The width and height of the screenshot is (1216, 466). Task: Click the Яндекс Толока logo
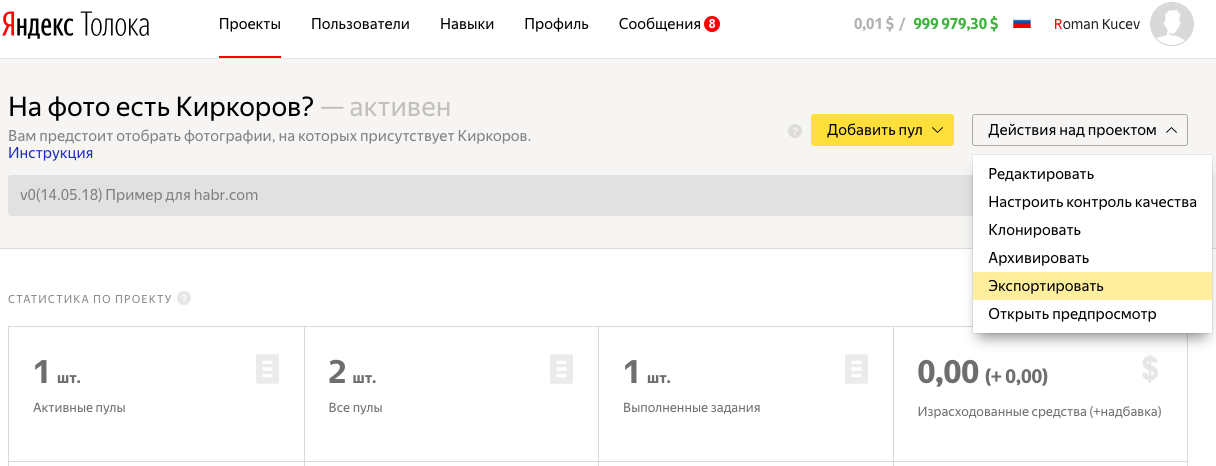click(75, 25)
